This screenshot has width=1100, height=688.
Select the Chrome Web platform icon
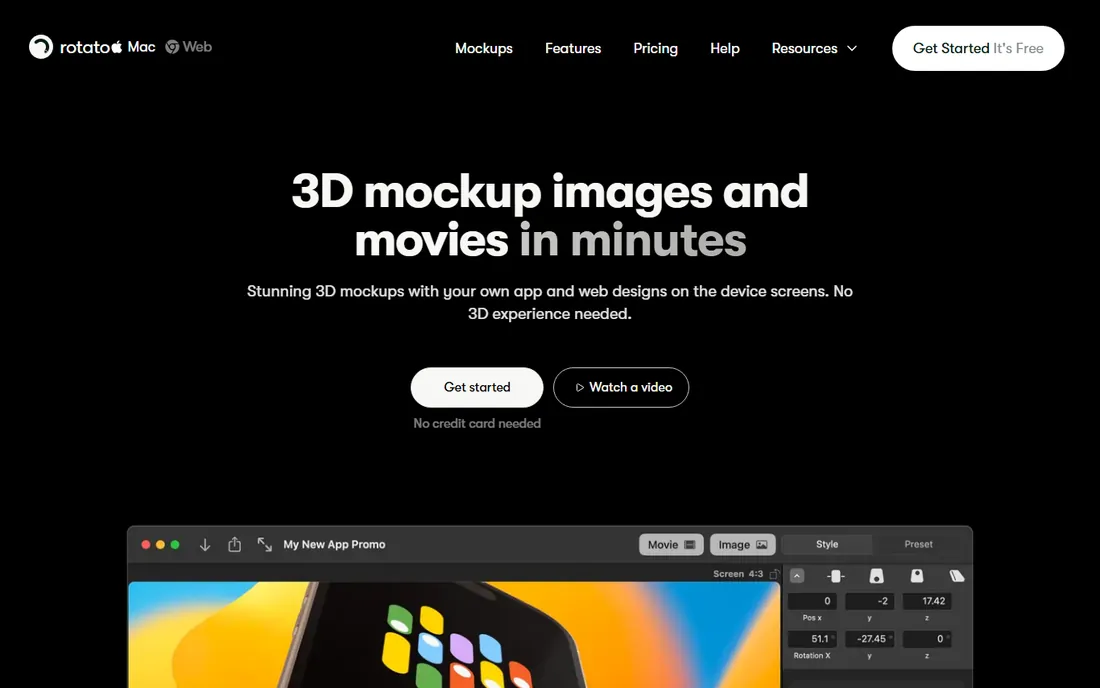click(172, 47)
